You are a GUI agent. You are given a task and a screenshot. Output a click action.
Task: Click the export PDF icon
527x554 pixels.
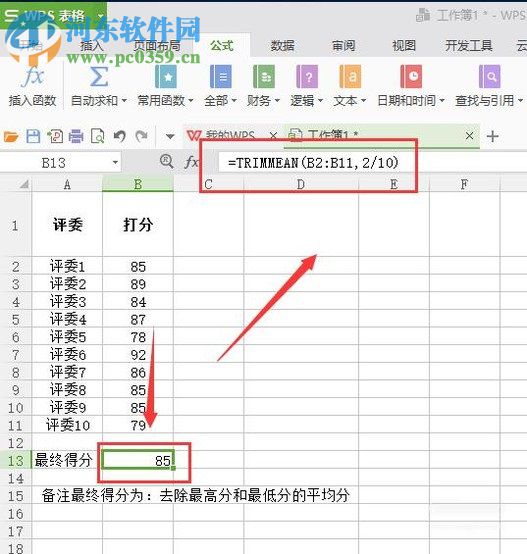[x=55, y=136]
